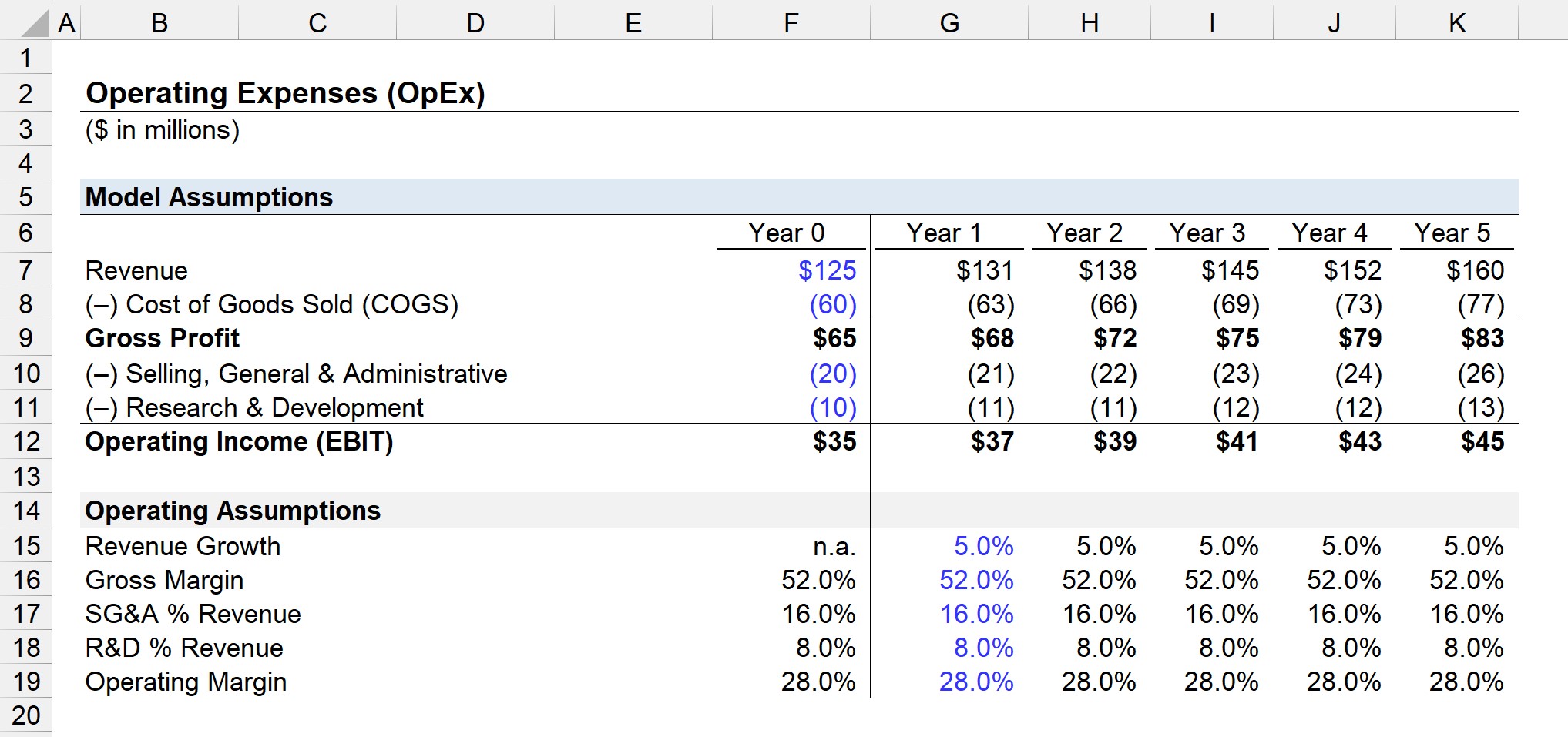
Task: Click the Research & Development label
Action: (x=254, y=407)
